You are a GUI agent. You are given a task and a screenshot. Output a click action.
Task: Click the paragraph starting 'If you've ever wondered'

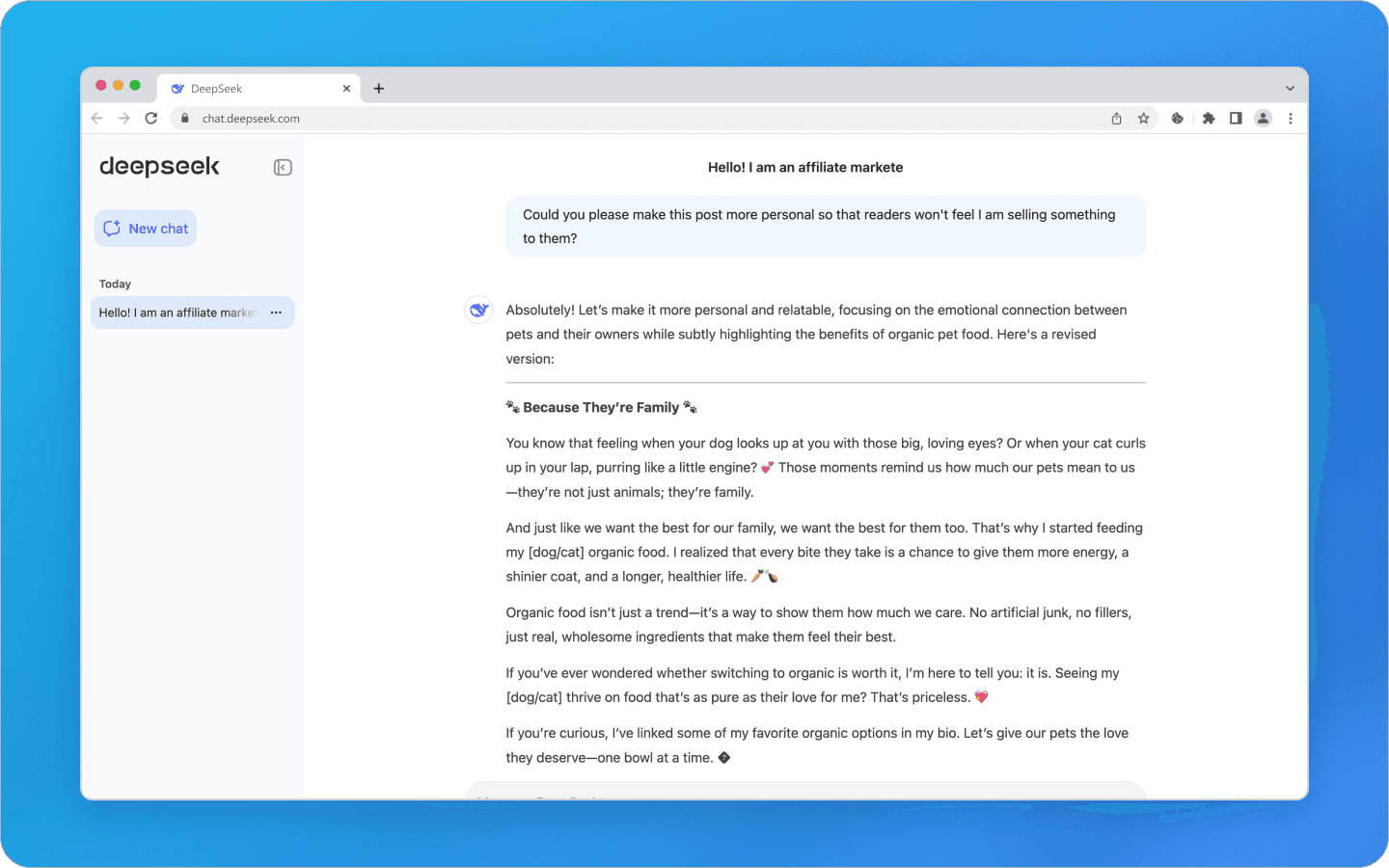coord(813,686)
